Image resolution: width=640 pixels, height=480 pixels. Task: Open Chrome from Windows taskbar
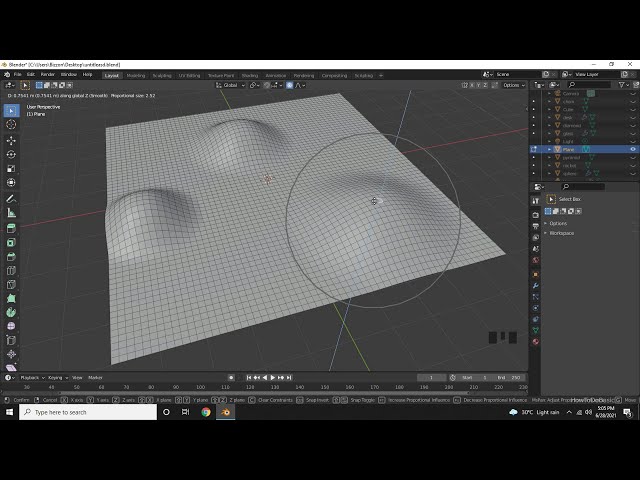click(206, 412)
